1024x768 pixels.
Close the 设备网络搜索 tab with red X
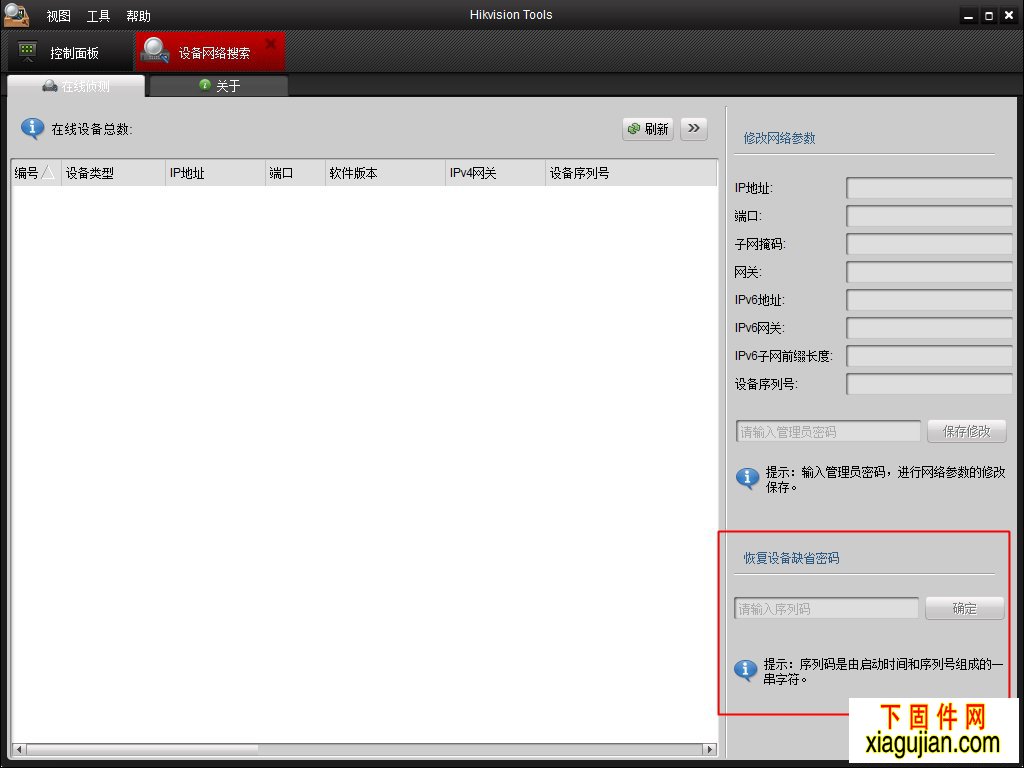[x=270, y=44]
